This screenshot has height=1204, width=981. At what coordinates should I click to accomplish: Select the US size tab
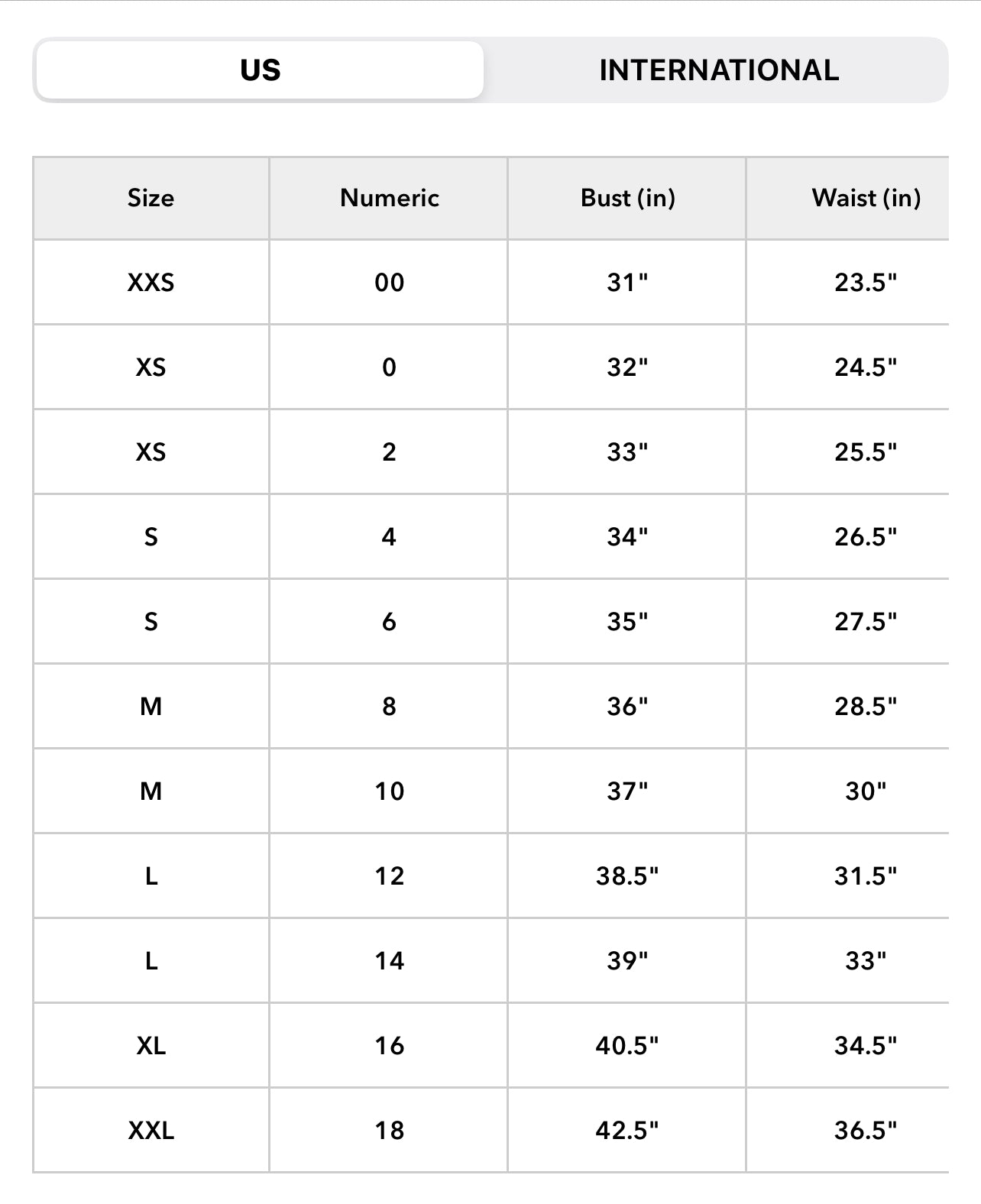[260, 70]
